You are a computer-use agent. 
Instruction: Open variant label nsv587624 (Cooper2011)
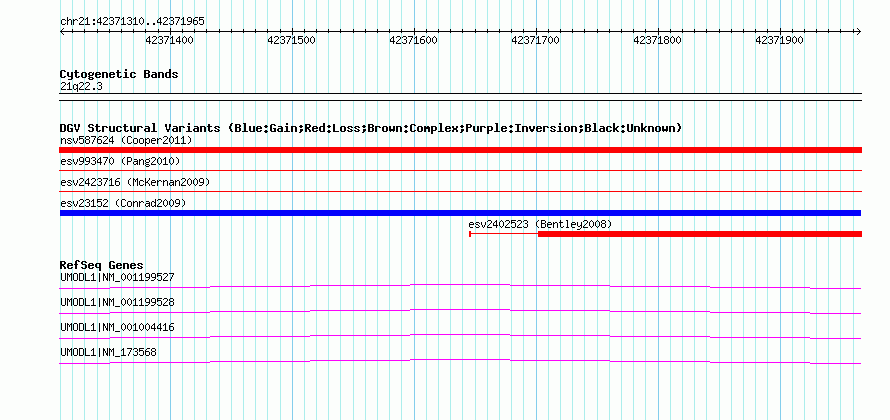(x=126, y=140)
